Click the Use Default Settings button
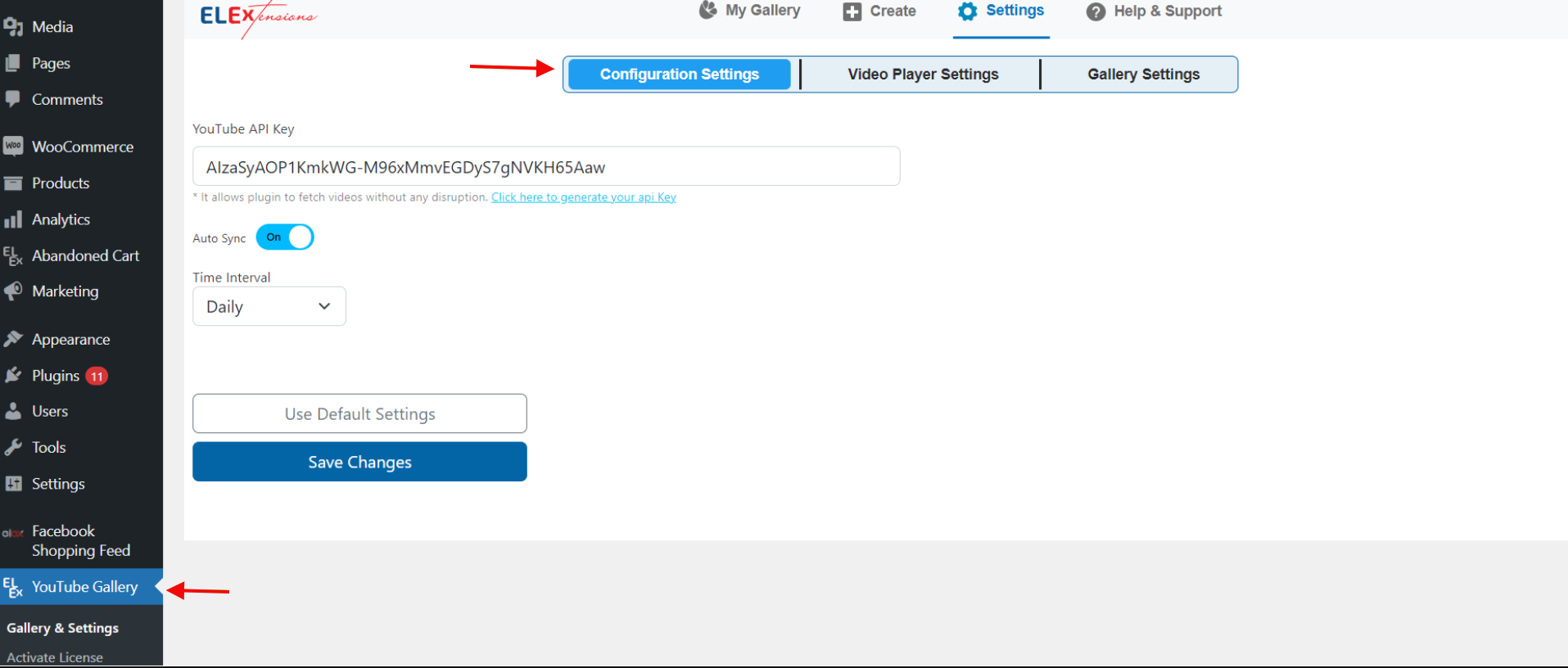This screenshot has height=668, width=1568. coord(359,413)
